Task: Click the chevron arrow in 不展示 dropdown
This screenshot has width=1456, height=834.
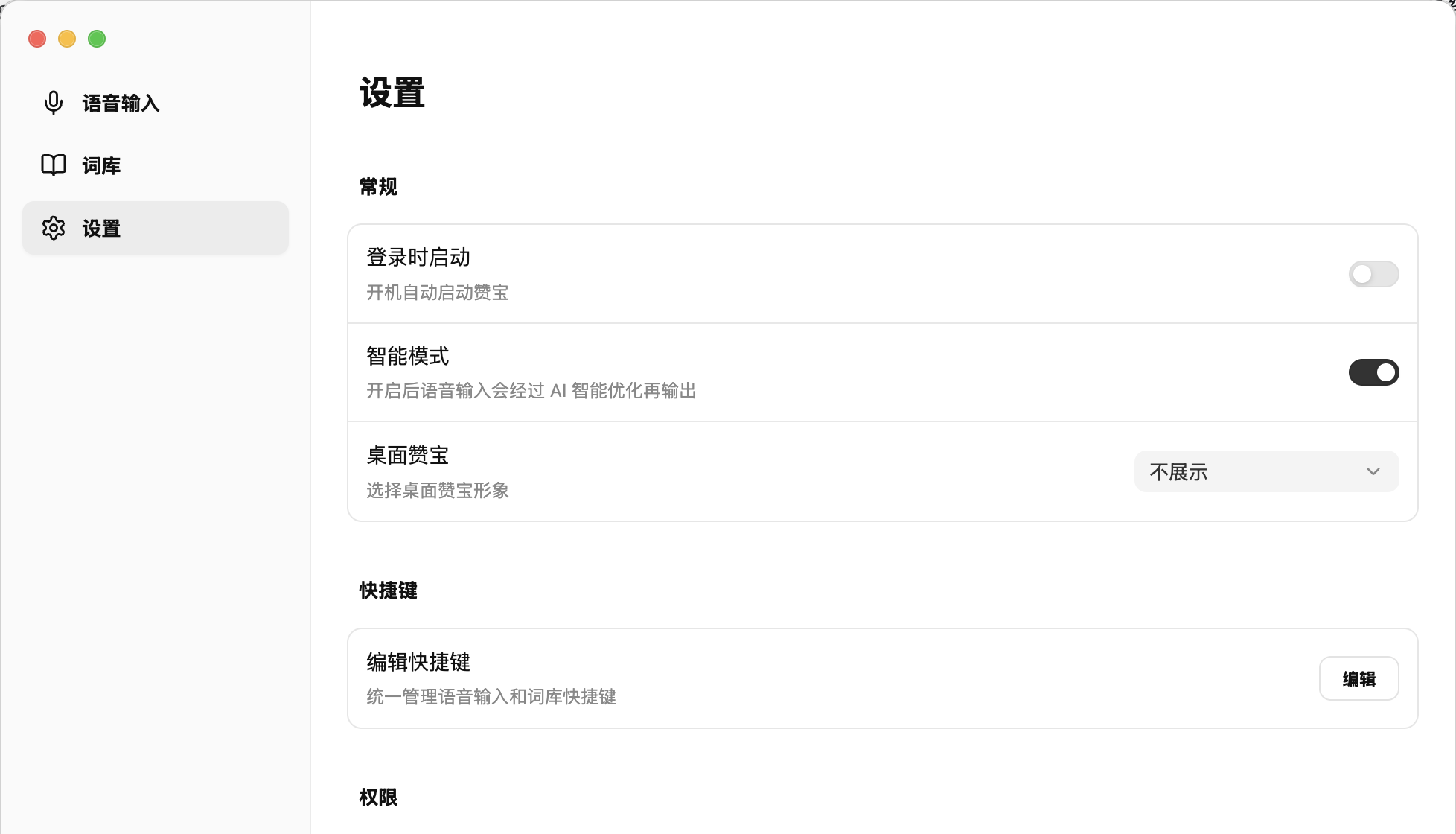Action: (1373, 471)
